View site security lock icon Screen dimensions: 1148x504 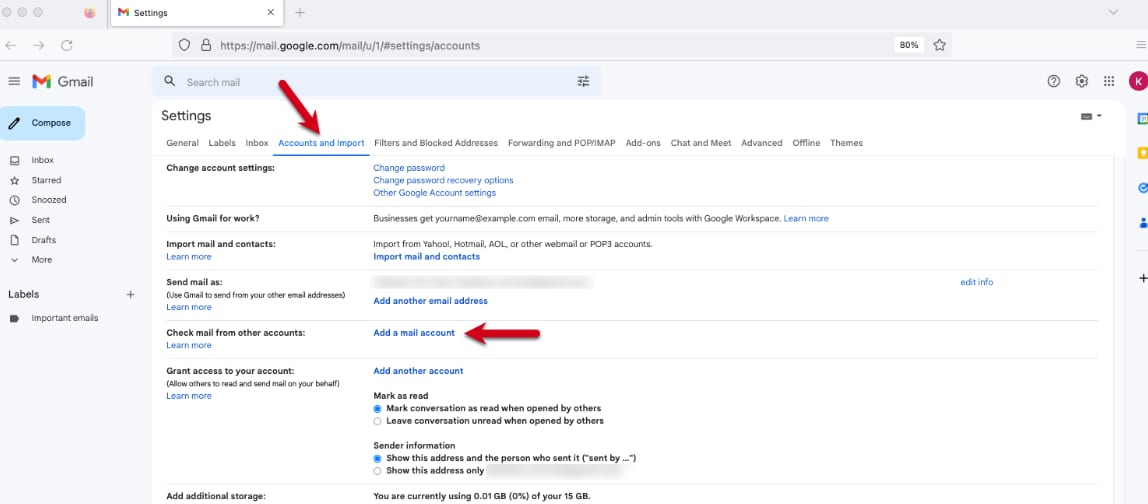pyautogui.click(x=206, y=45)
